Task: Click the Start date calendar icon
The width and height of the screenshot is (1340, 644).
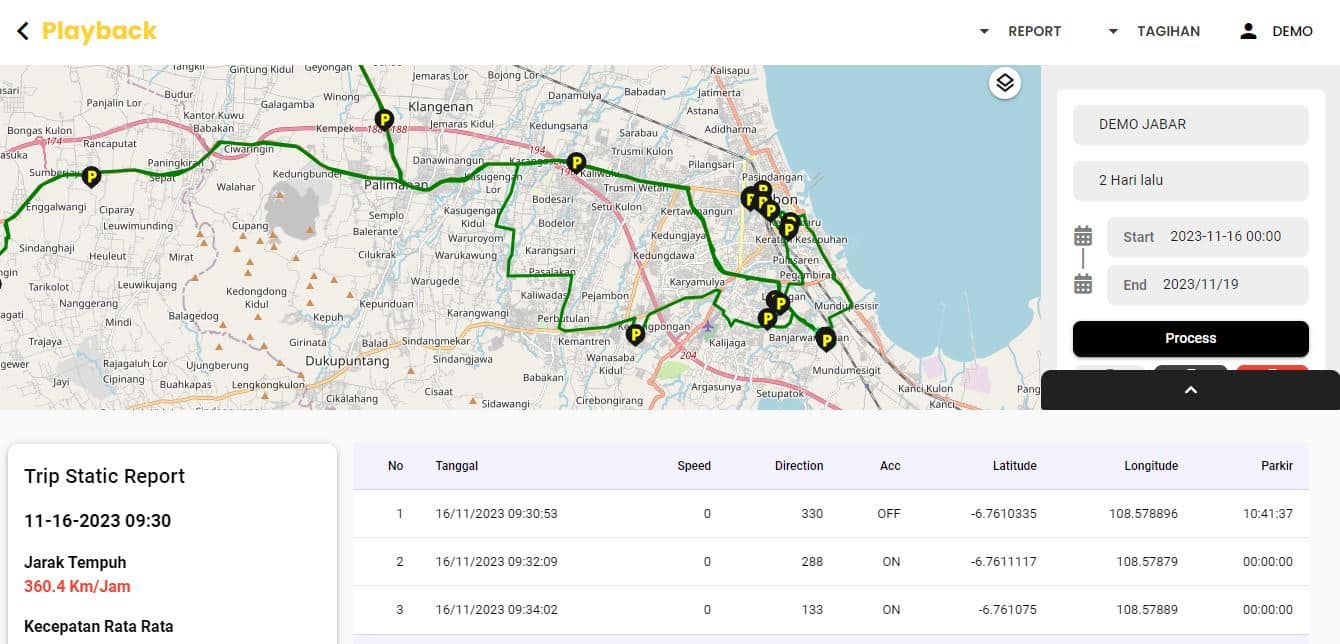Action: point(1083,237)
